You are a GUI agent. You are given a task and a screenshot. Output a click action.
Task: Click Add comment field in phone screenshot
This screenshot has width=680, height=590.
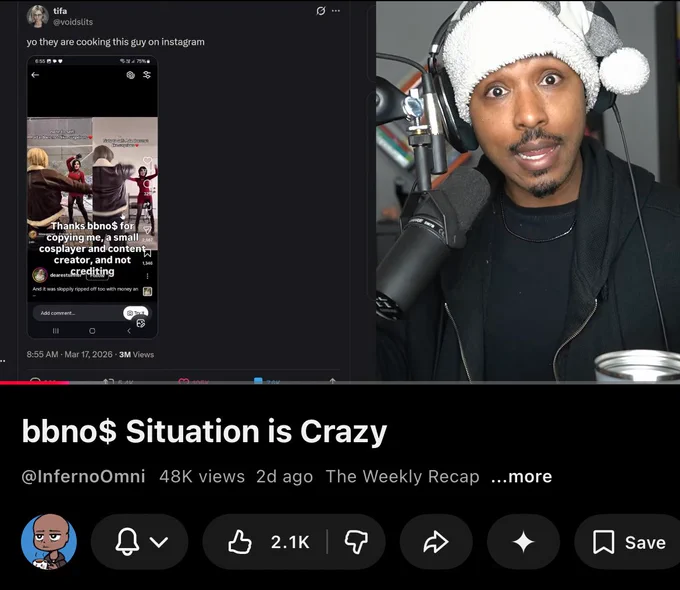coord(78,313)
